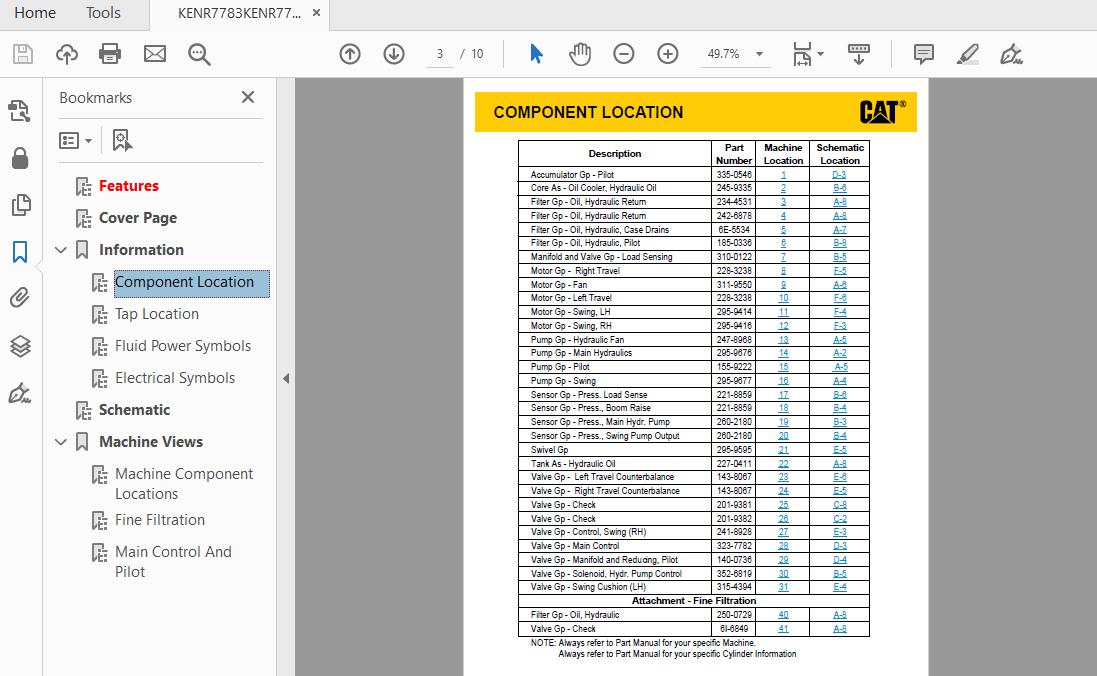Open the page thumbnails sidebar icon

20,205
